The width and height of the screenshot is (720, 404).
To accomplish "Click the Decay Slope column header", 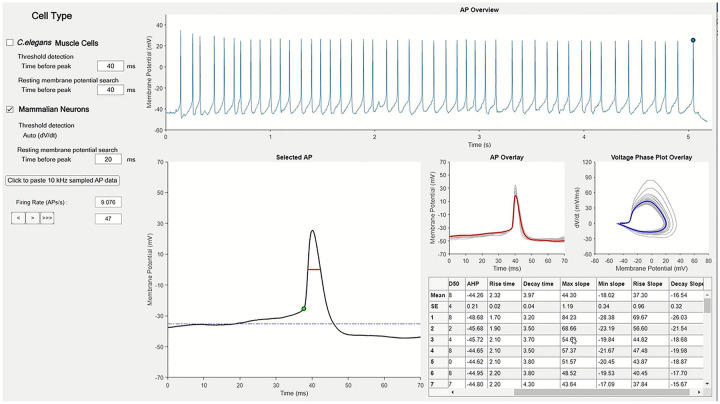I will [686, 284].
